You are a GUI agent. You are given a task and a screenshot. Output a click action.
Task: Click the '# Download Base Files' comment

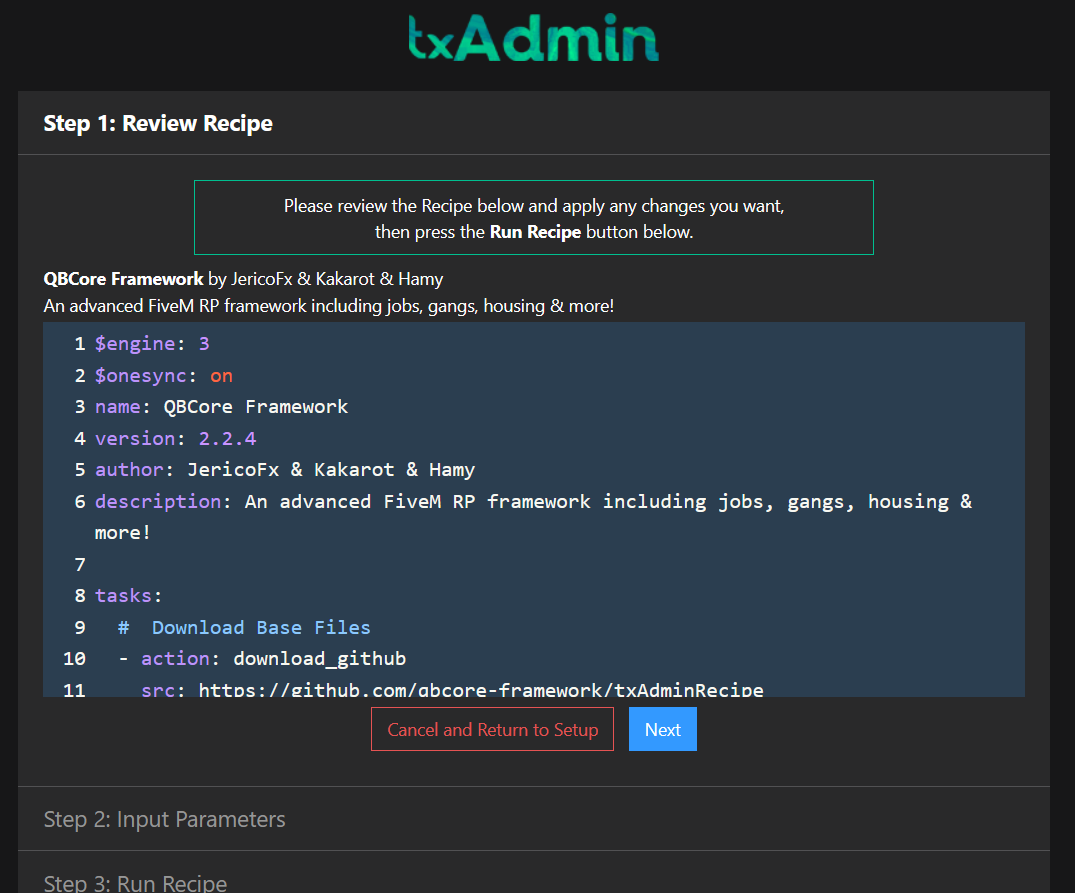(244, 627)
